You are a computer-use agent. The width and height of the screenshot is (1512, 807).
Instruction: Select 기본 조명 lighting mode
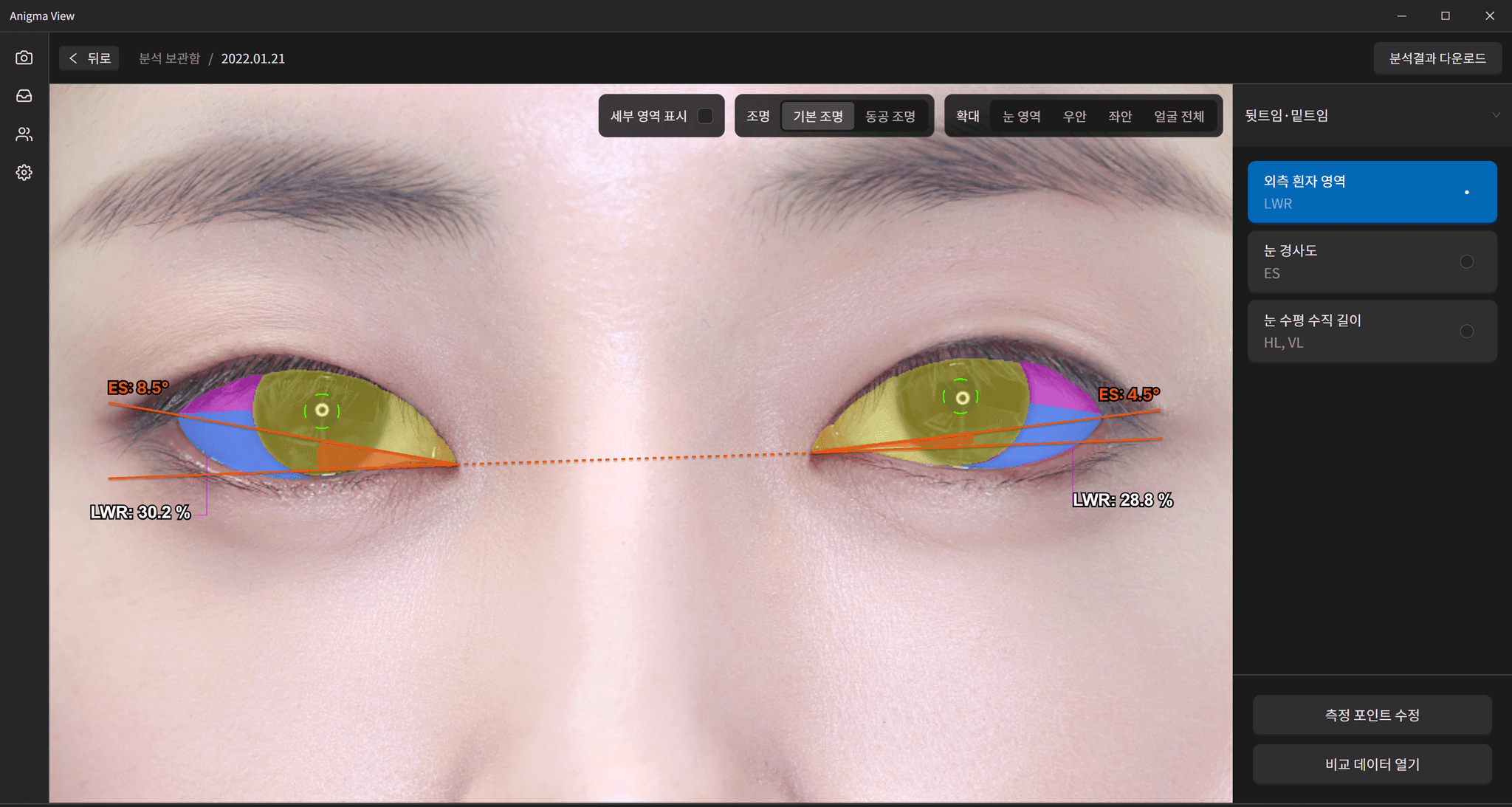click(817, 116)
